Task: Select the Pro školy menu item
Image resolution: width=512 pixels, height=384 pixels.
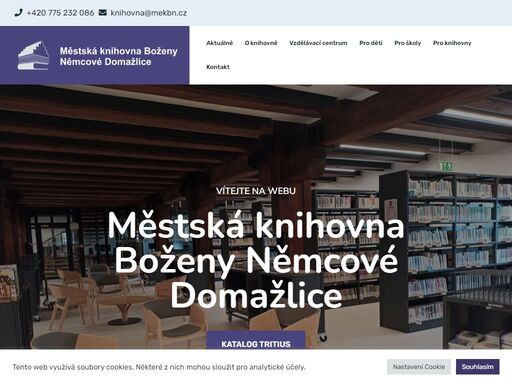Action: (x=407, y=43)
